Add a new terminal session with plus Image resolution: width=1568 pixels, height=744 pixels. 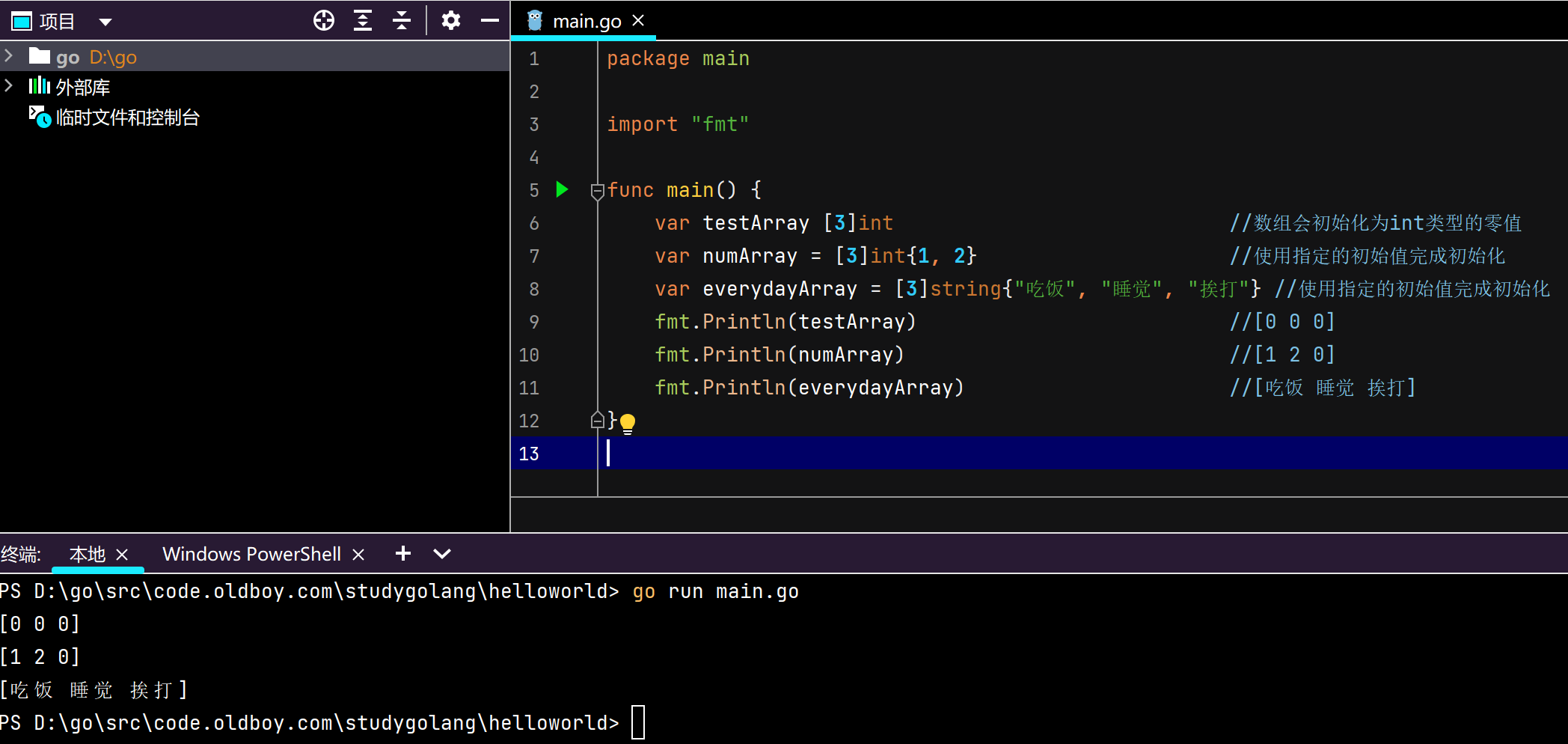click(x=403, y=553)
